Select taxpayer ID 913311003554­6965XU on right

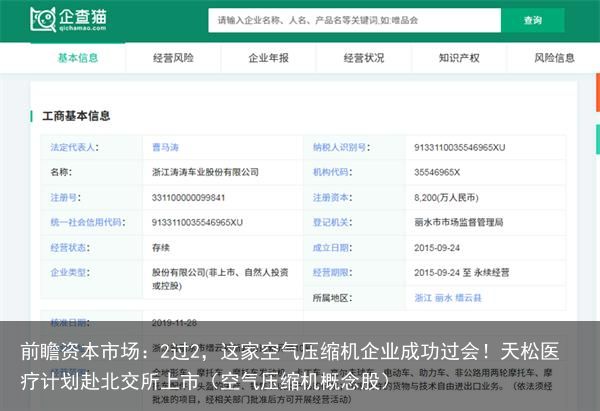click(460, 147)
